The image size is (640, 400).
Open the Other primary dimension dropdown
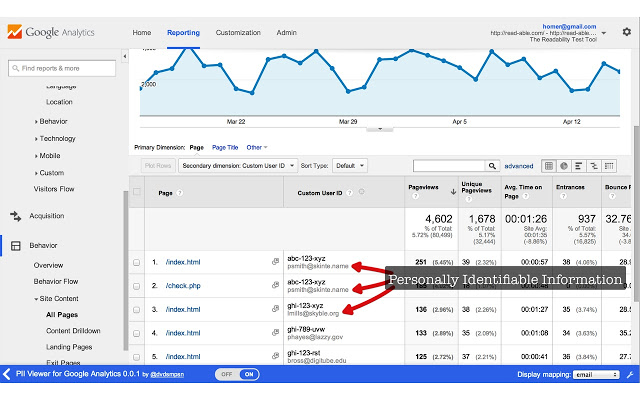(257, 147)
